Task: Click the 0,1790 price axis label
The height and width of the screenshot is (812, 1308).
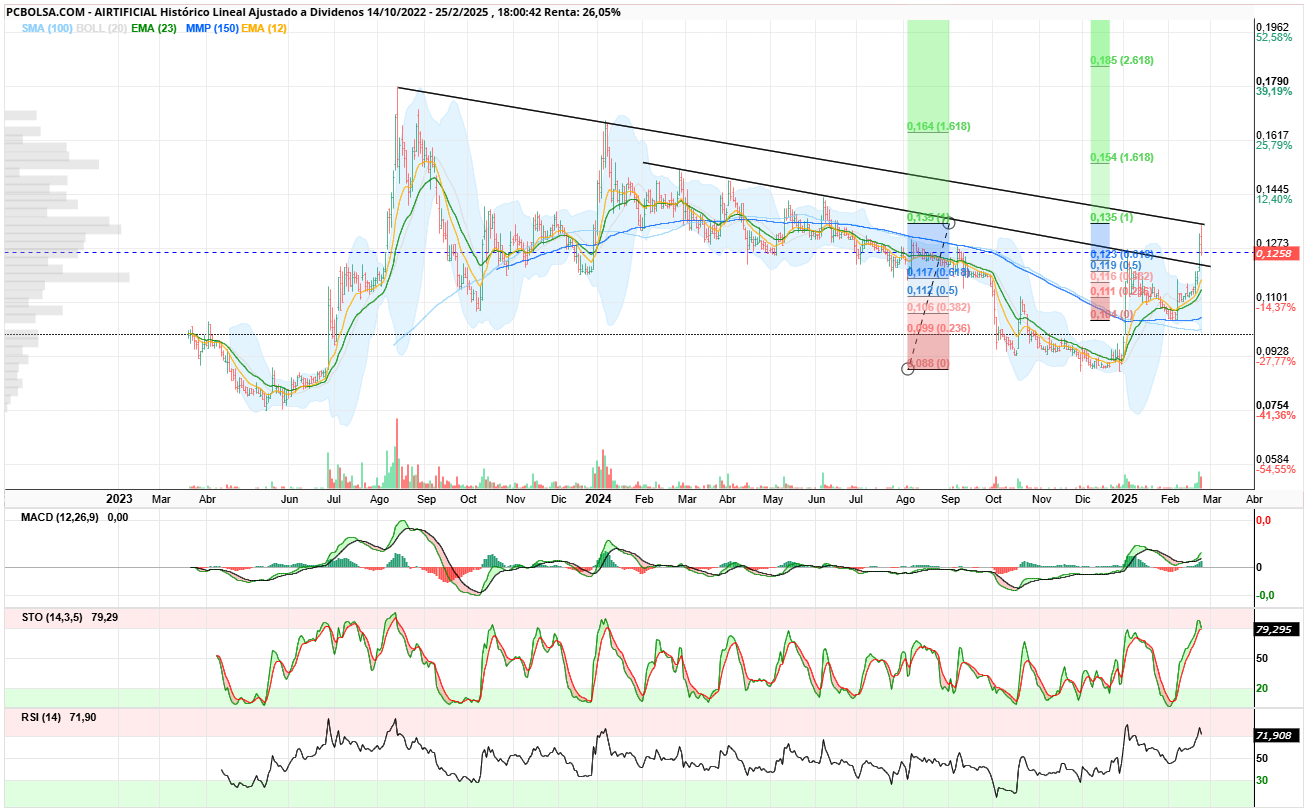Action: [x=1273, y=81]
